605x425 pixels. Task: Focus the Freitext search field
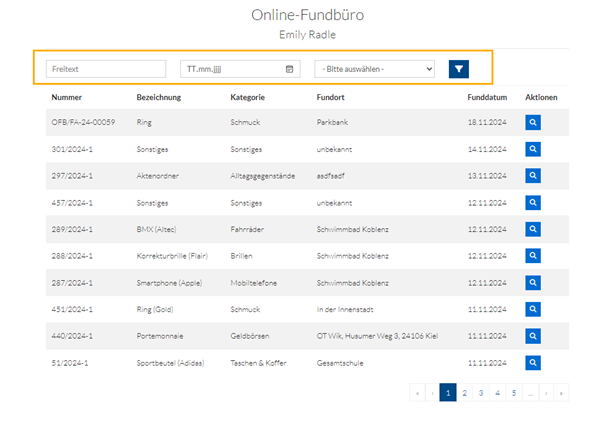coord(106,69)
